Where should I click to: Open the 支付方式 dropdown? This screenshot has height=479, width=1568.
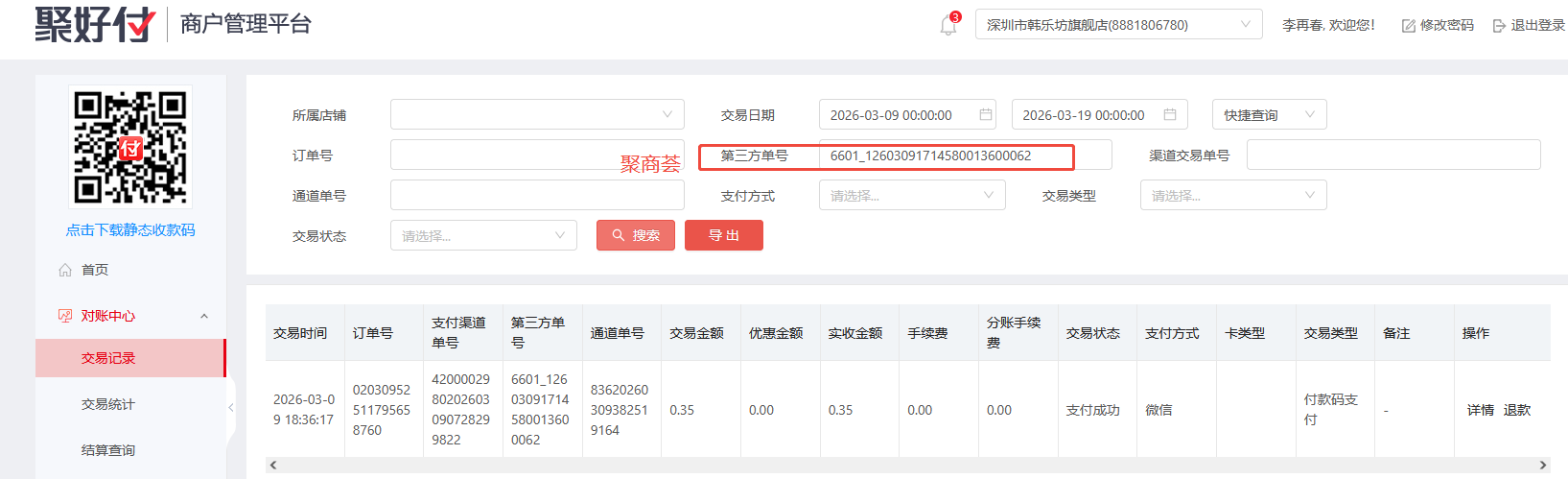click(912, 195)
